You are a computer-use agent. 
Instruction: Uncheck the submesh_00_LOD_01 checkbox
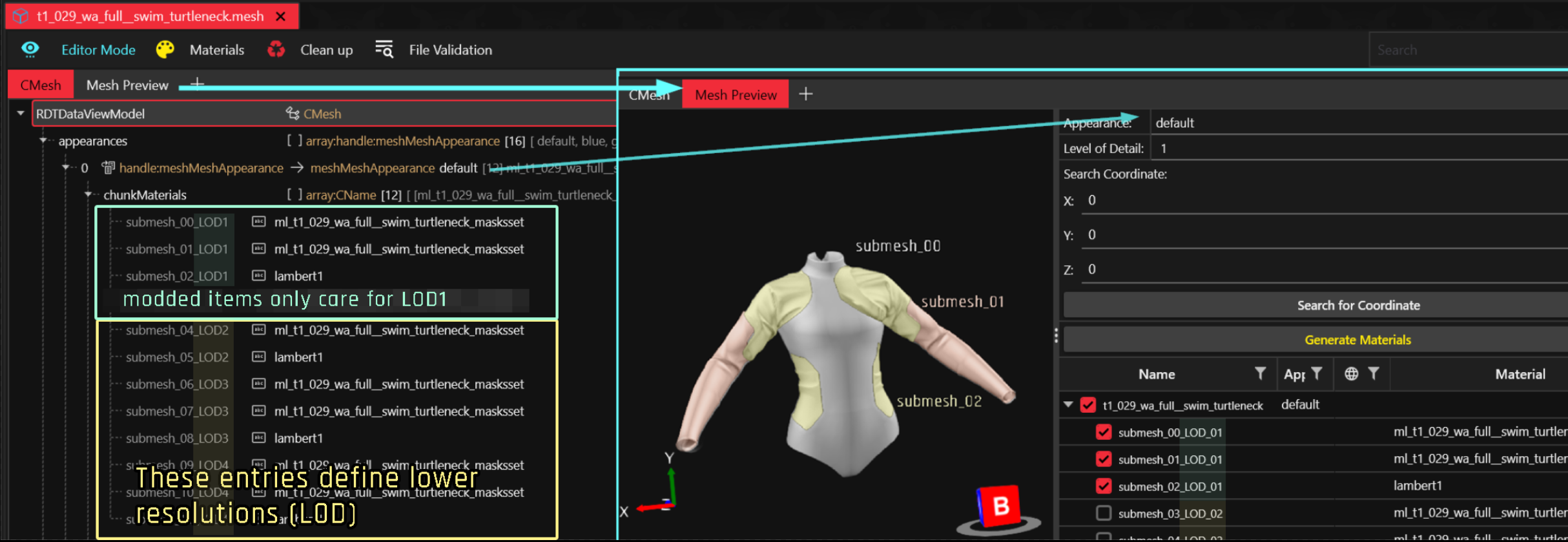[x=1104, y=432]
